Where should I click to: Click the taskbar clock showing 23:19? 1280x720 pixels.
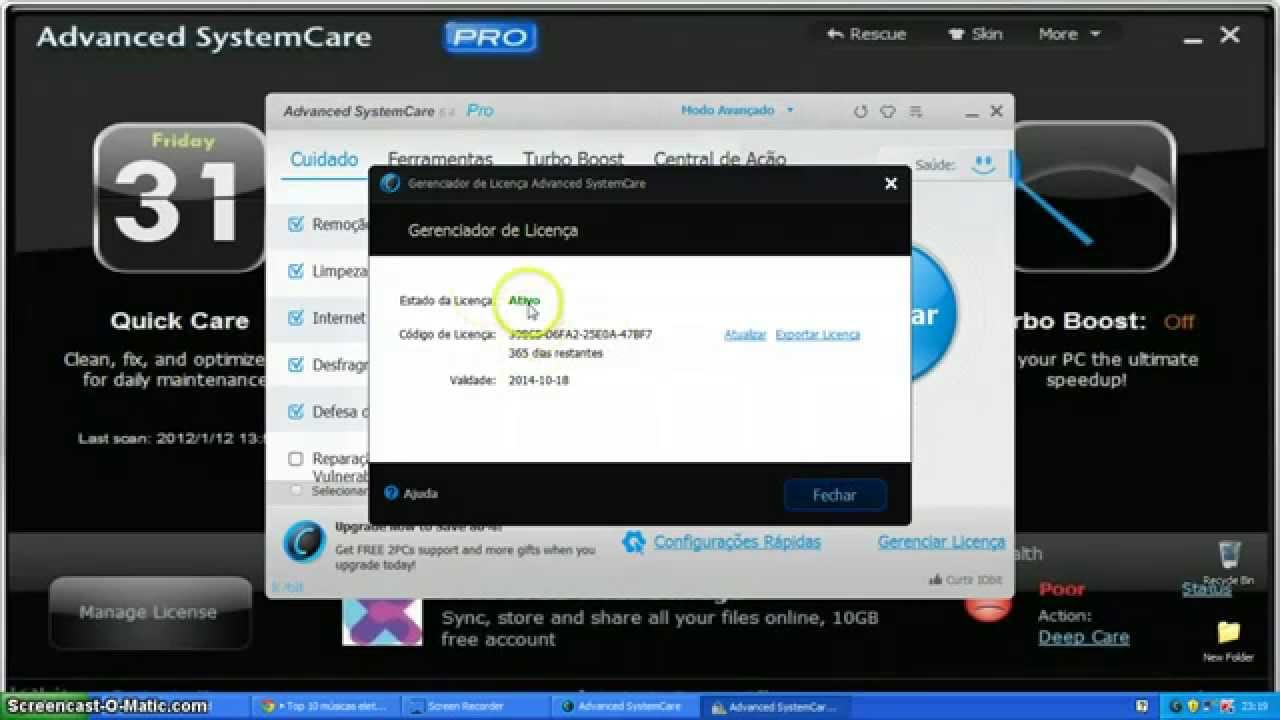[1256, 706]
